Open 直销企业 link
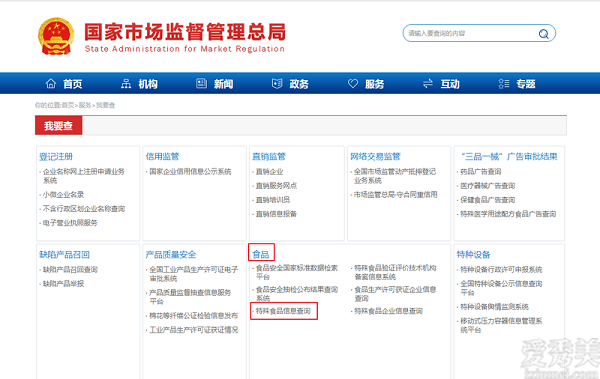The image size is (600, 379). (269, 172)
